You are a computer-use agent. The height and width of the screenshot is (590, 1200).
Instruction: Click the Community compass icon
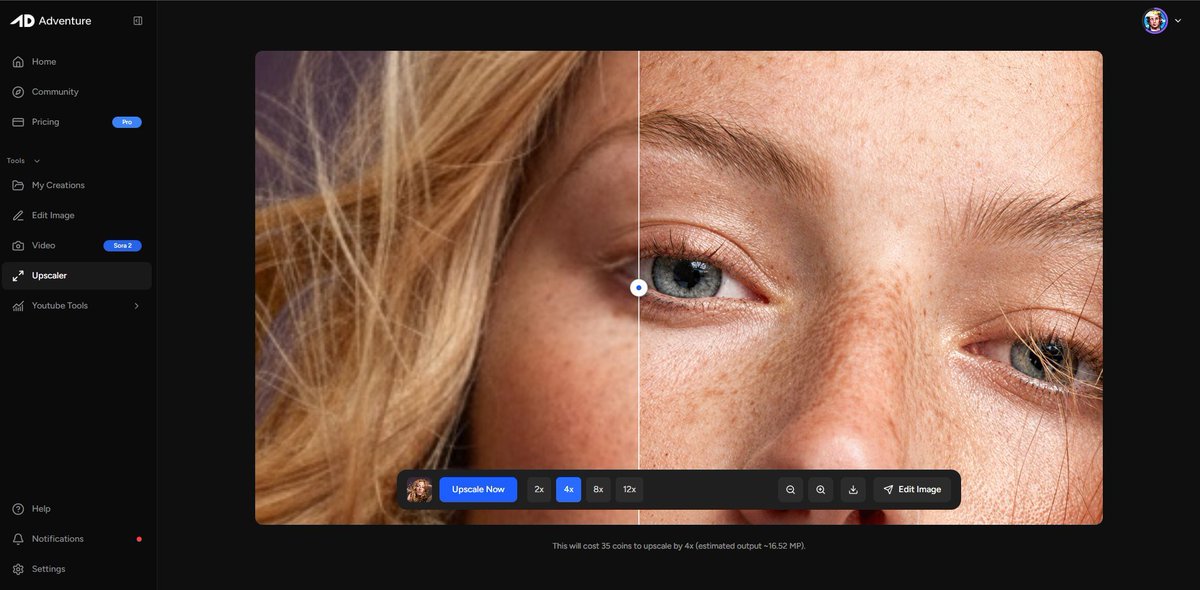[18, 92]
